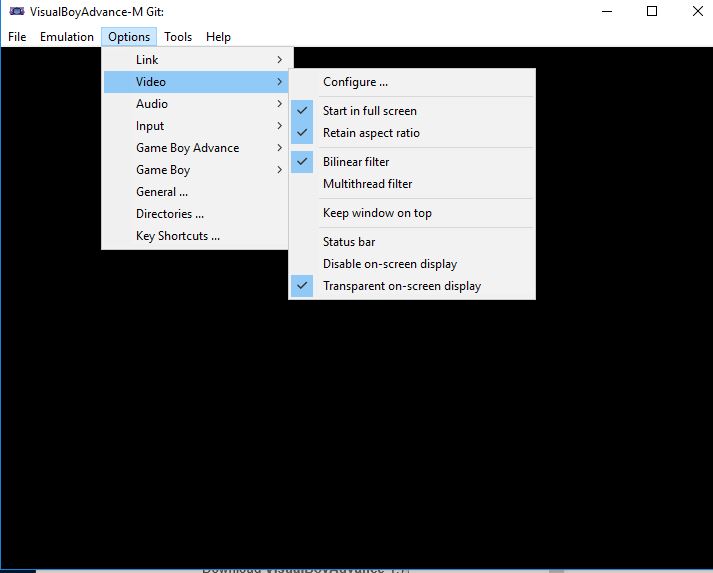Screen dimensions: 713x573
Task: Enable Multithread filter
Action: point(412,184)
